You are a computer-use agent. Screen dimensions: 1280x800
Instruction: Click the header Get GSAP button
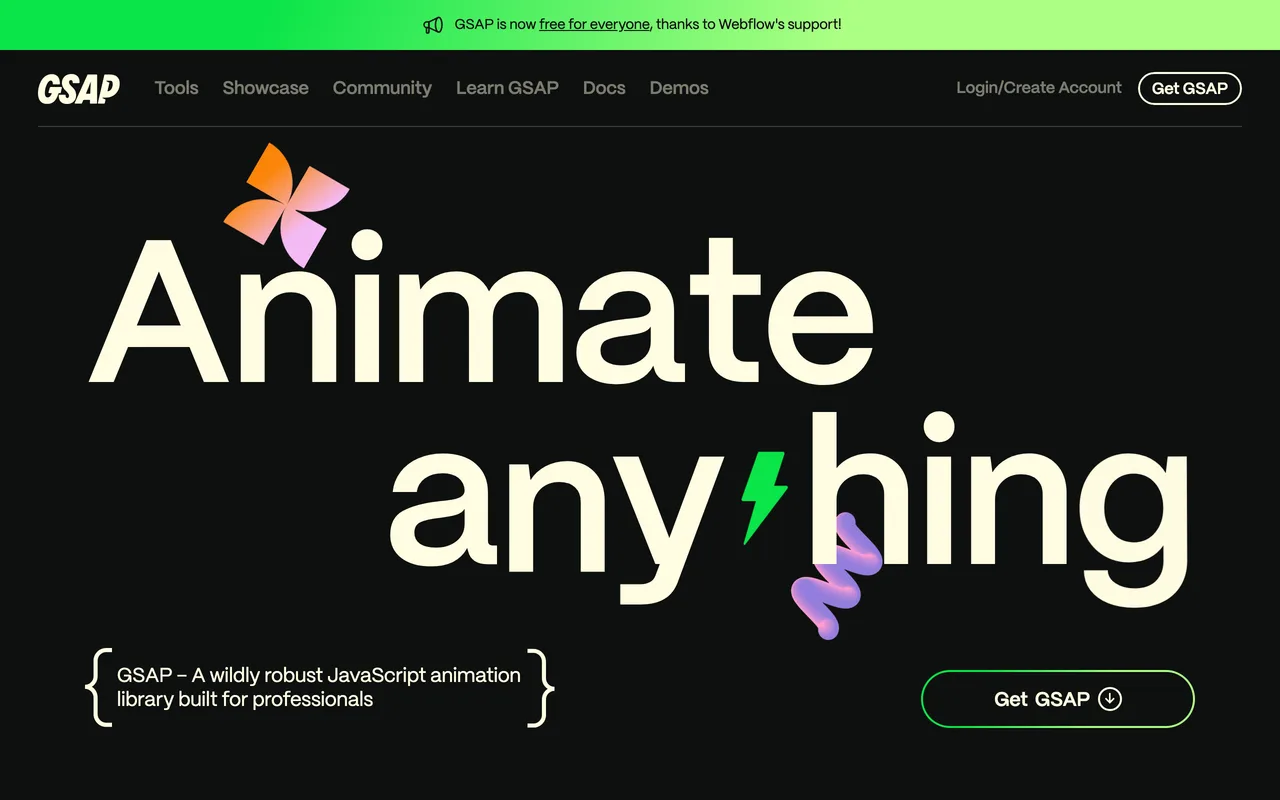(1190, 88)
